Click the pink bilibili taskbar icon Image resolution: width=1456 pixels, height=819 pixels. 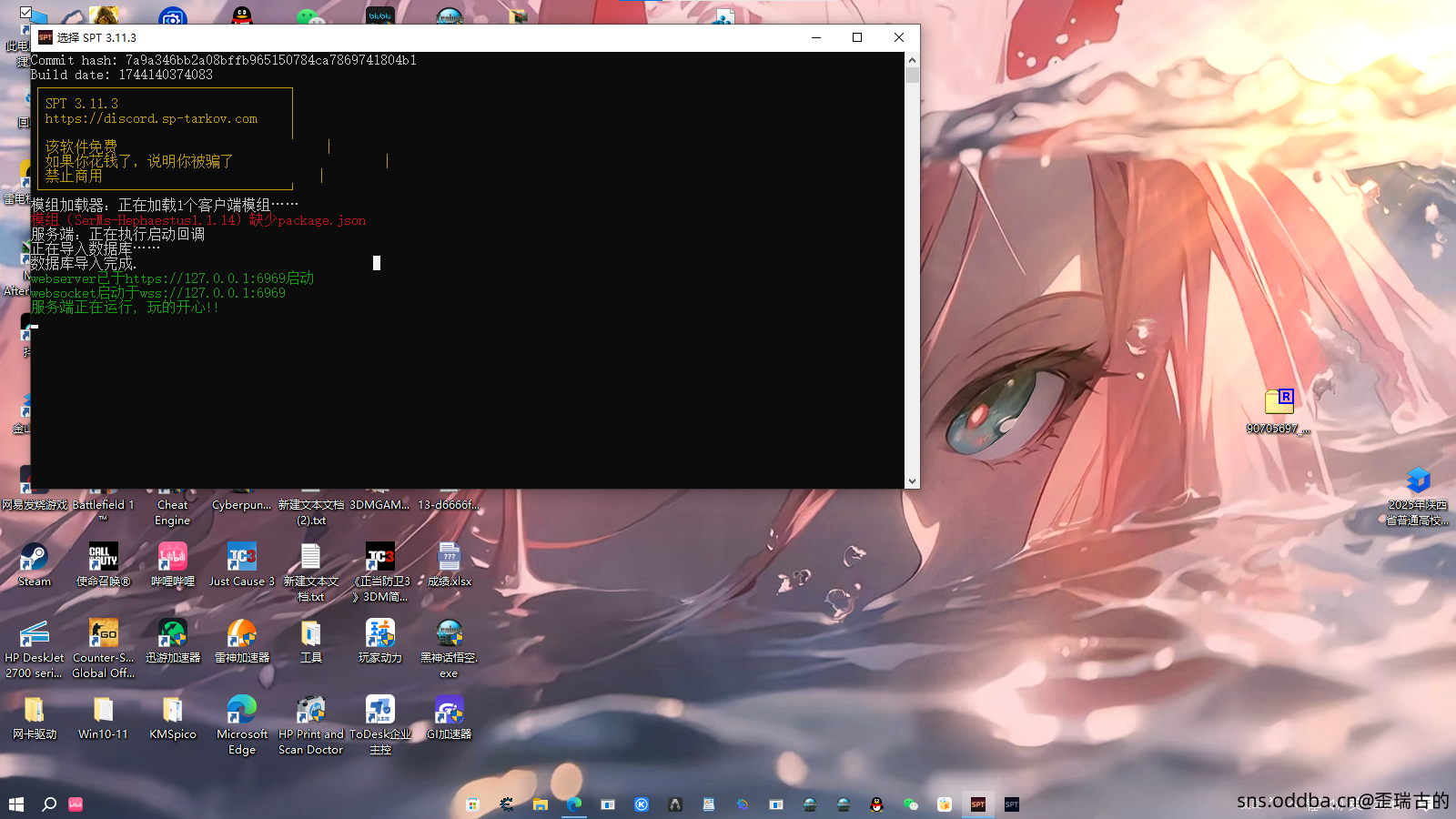76,804
